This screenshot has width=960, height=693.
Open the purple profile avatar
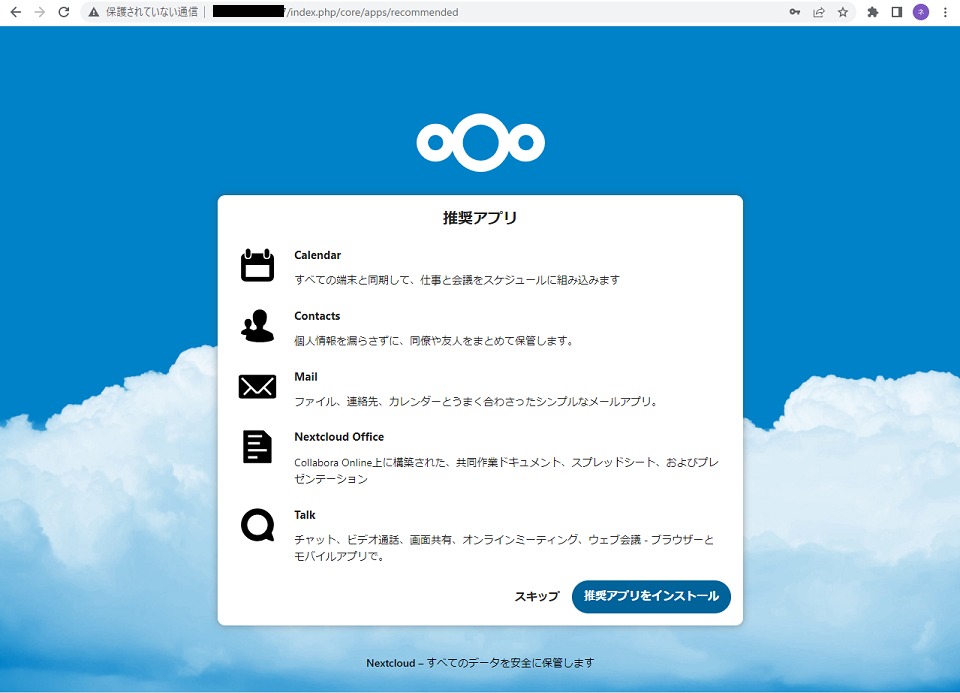coord(921,12)
